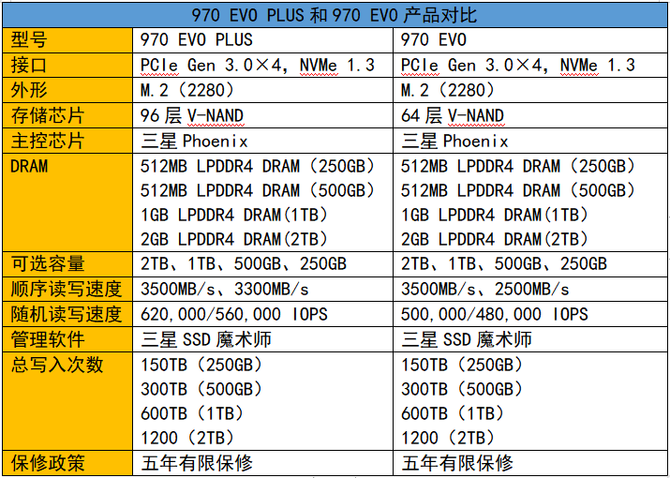Select "M.2 (2280)" in the 970 EVO PLUS column
Screen dimensions: 670x478
188,90
